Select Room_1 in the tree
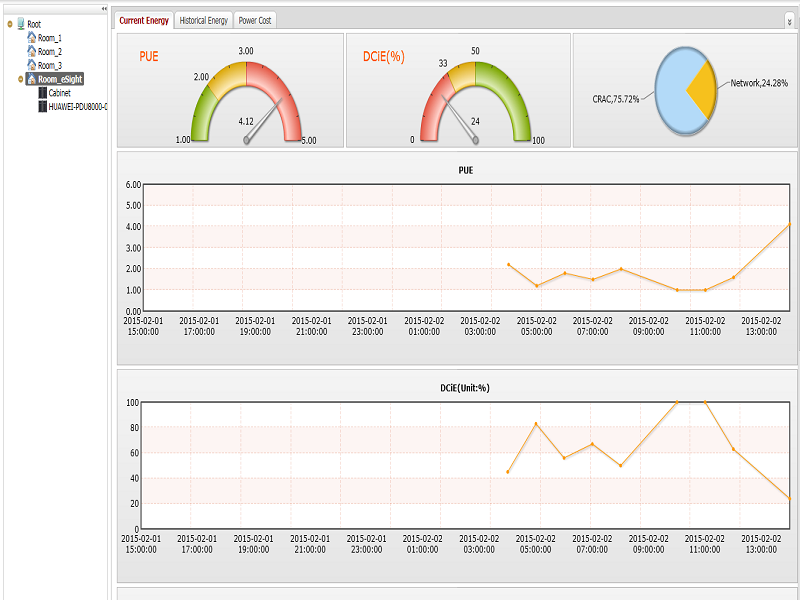 [50, 38]
